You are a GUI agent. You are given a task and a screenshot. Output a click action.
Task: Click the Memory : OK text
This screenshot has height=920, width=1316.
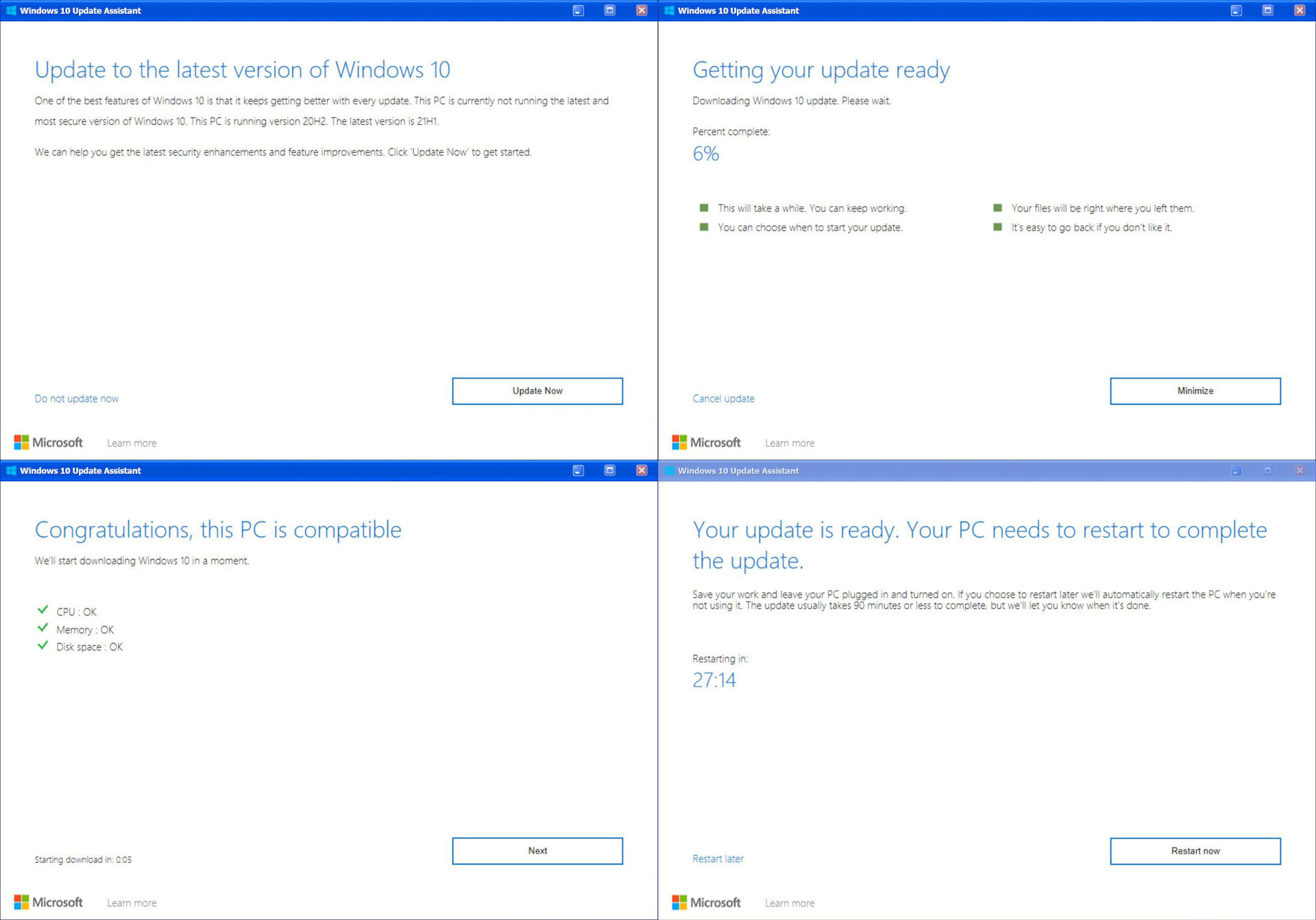(x=85, y=629)
